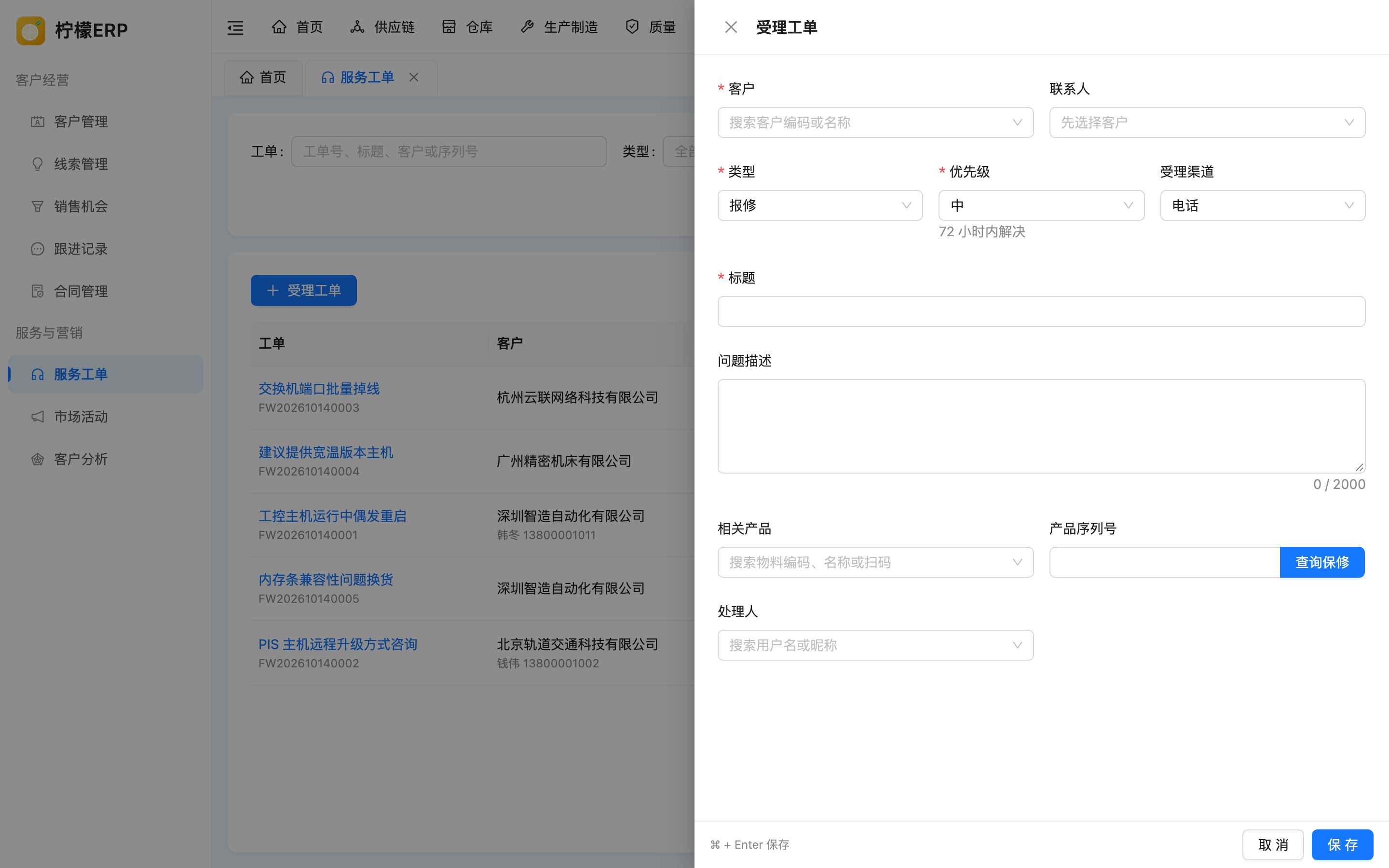
Task: Open the 受理渠道 dropdown showing 电话
Action: tap(1263, 205)
